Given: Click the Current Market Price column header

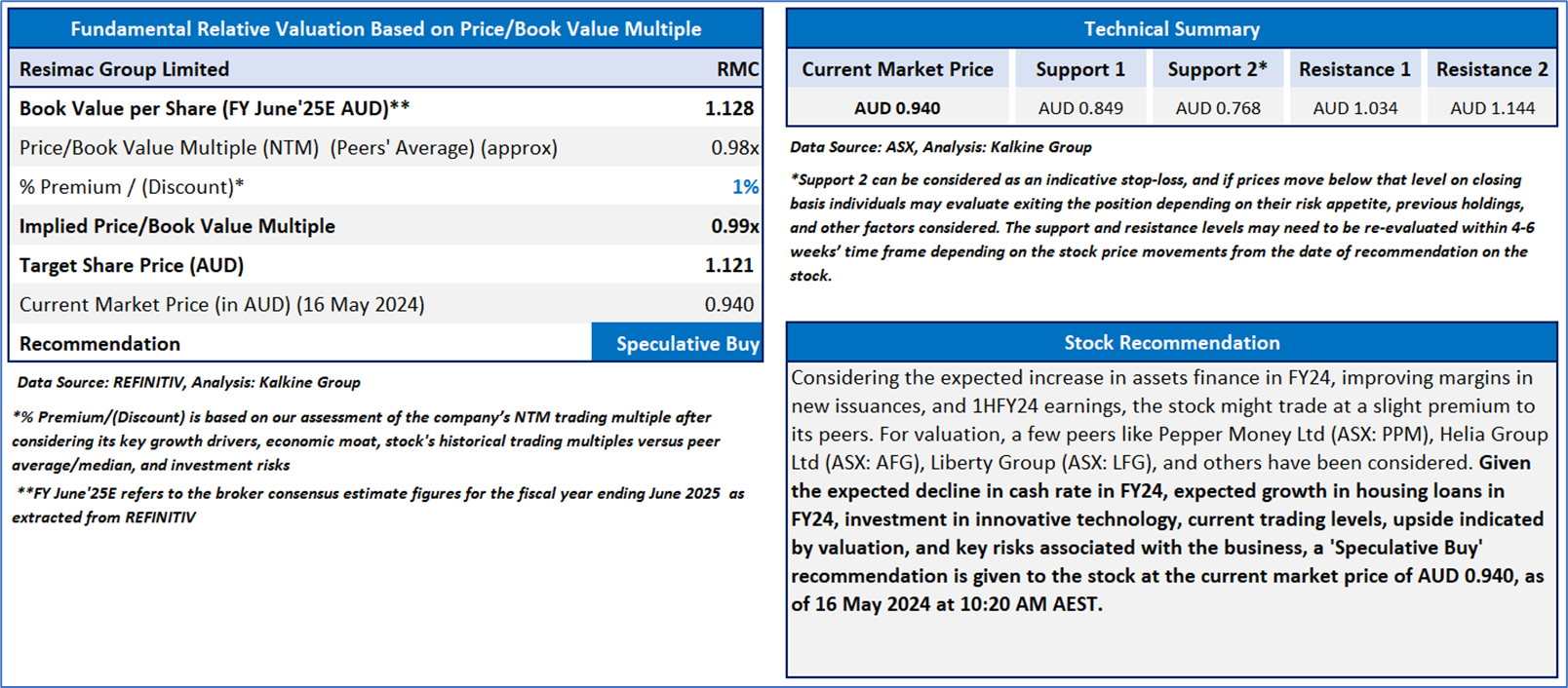Looking at the screenshot, I should 898,69.
